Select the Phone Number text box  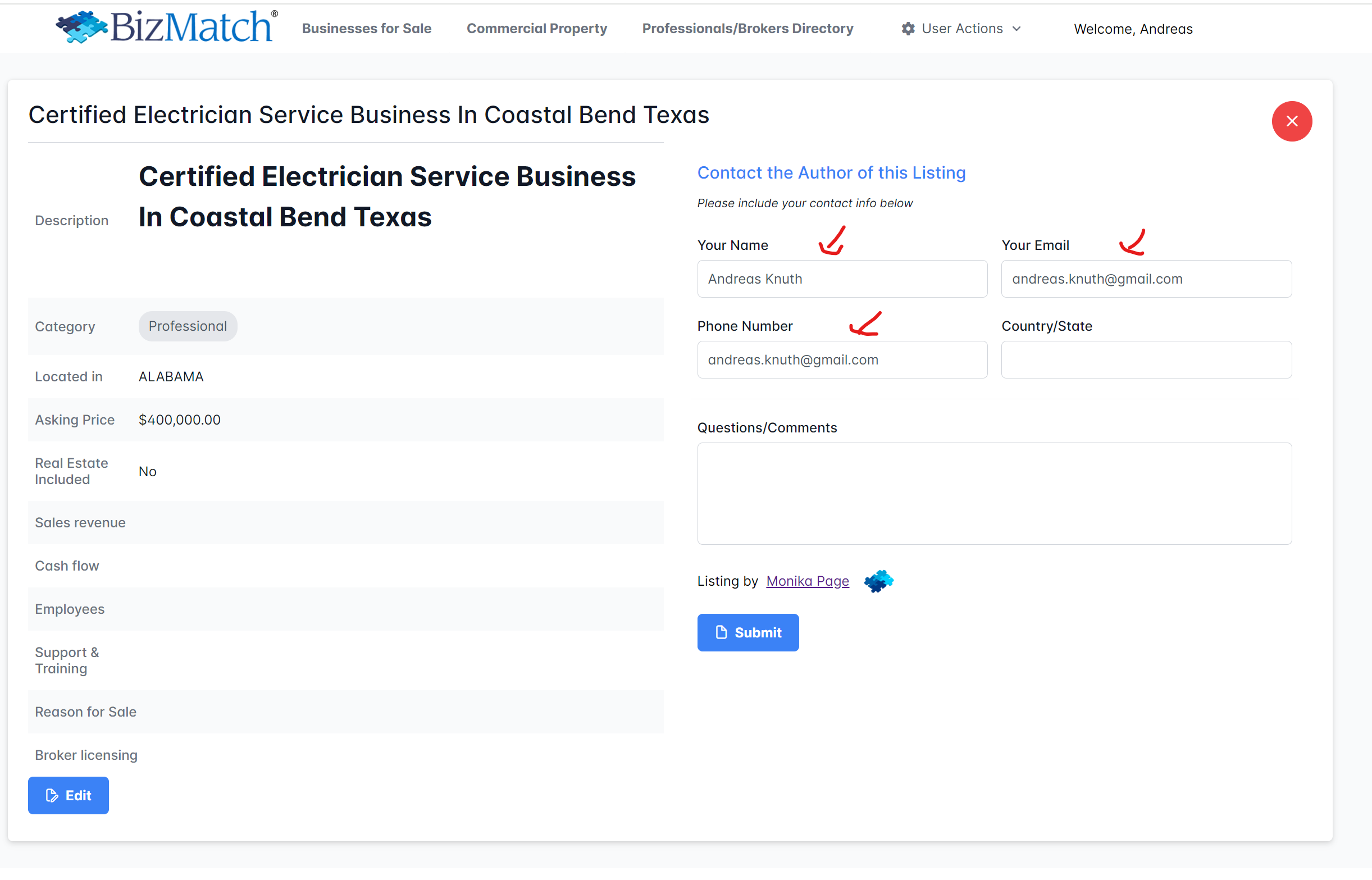click(842, 359)
